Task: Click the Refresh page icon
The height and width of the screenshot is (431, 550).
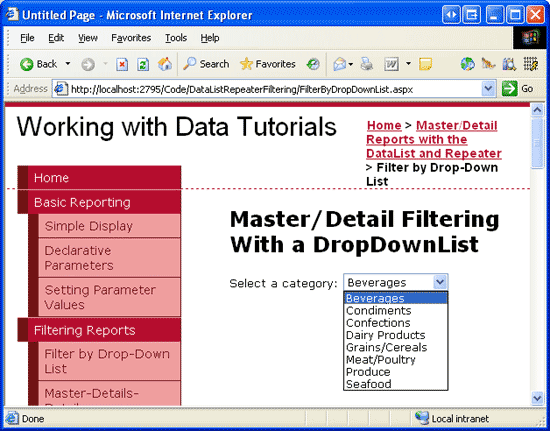Action: (x=143, y=65)
